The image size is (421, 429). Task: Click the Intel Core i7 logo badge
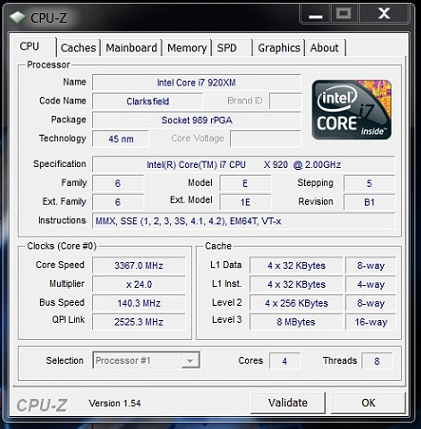point(352,109)
